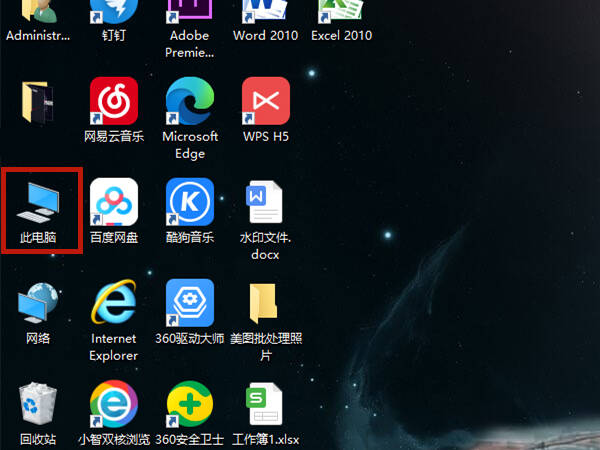Viewport: 600px width, 450px height.
Task: Select the unlabeled folder with dark thumbnail
Action: click(x=38, y=103)
